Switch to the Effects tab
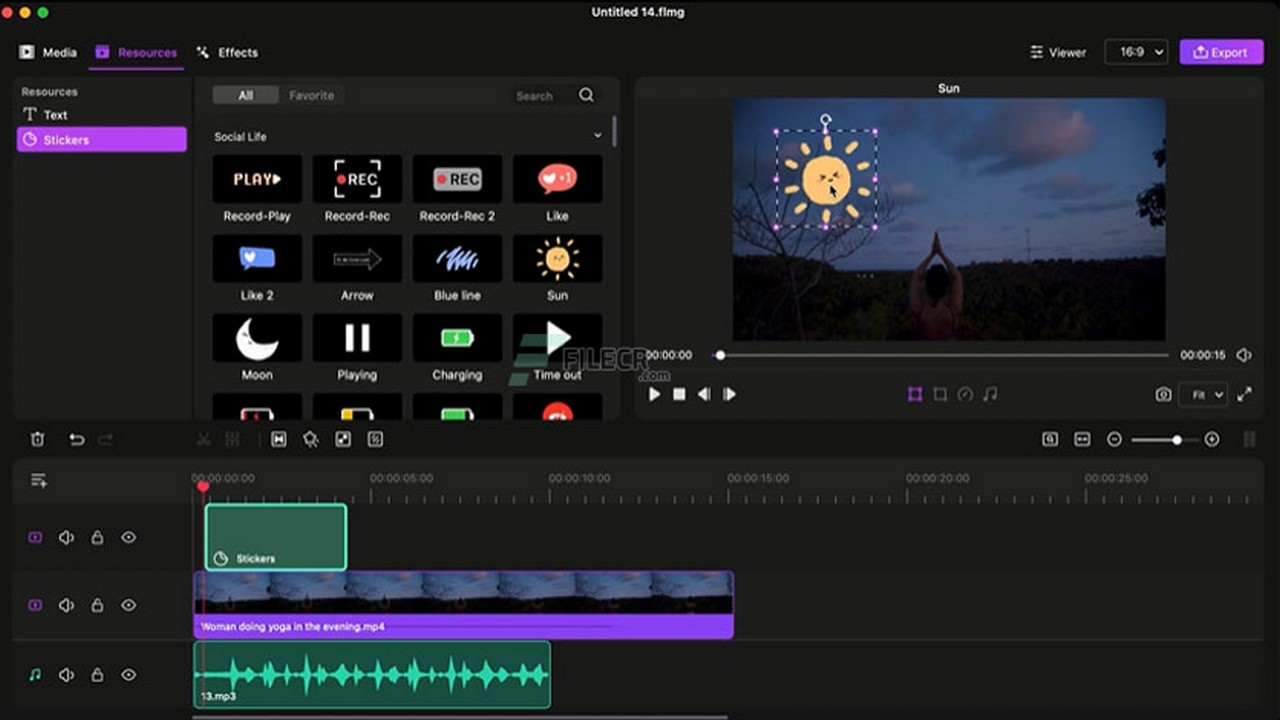Viewport: 1280px width, 720px height. pos(227,52)
